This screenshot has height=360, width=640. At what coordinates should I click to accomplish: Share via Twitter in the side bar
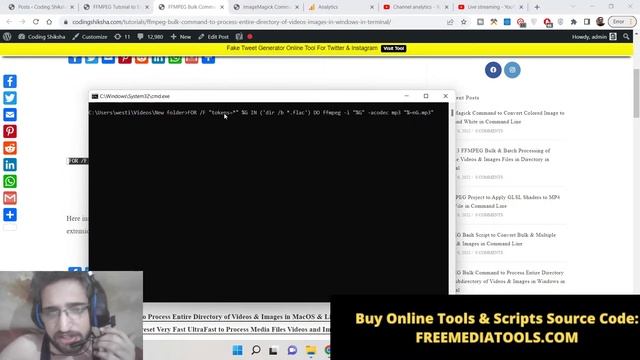10,98
